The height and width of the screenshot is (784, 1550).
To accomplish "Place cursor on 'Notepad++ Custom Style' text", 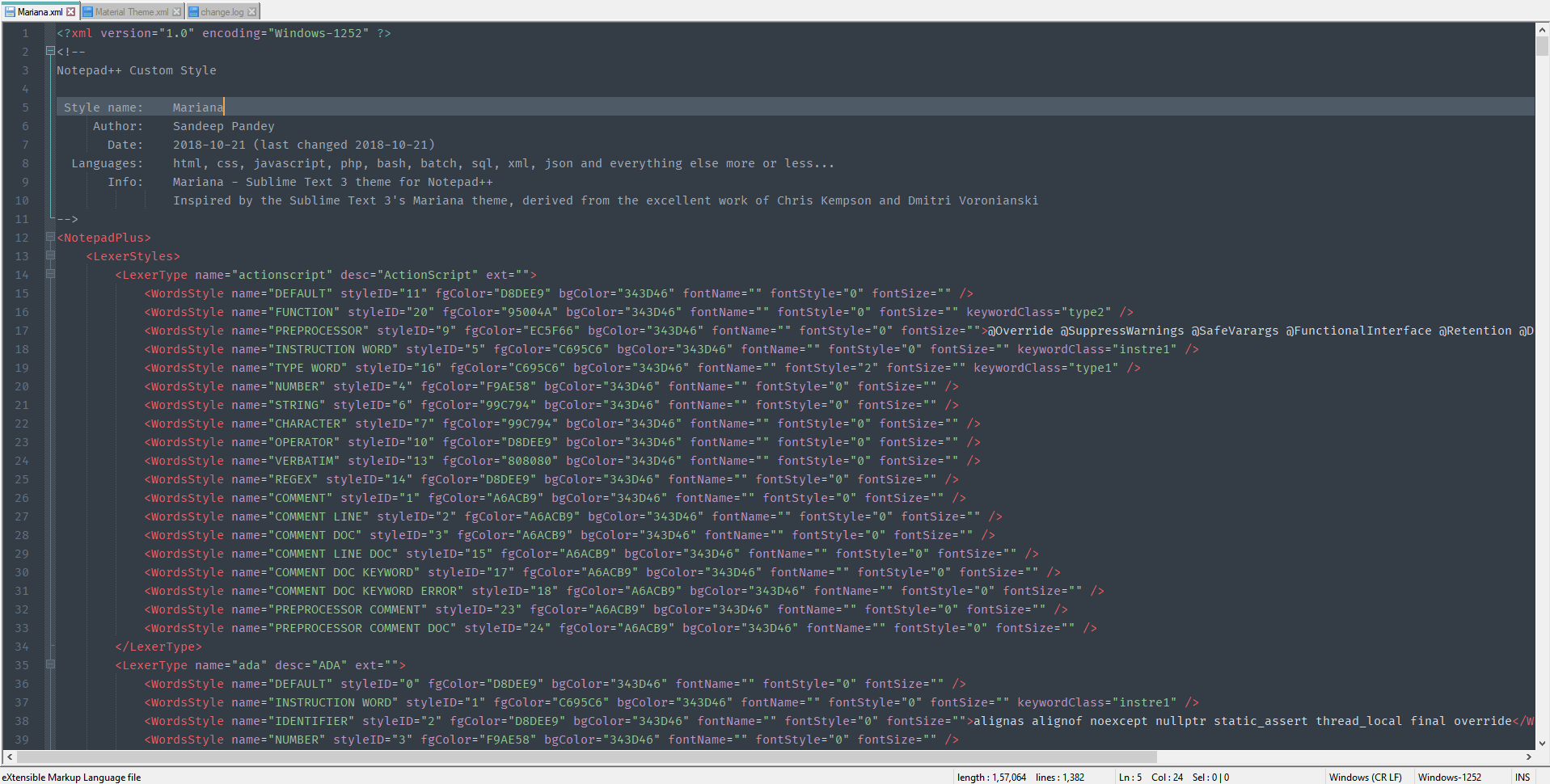I will click(137, 70).
